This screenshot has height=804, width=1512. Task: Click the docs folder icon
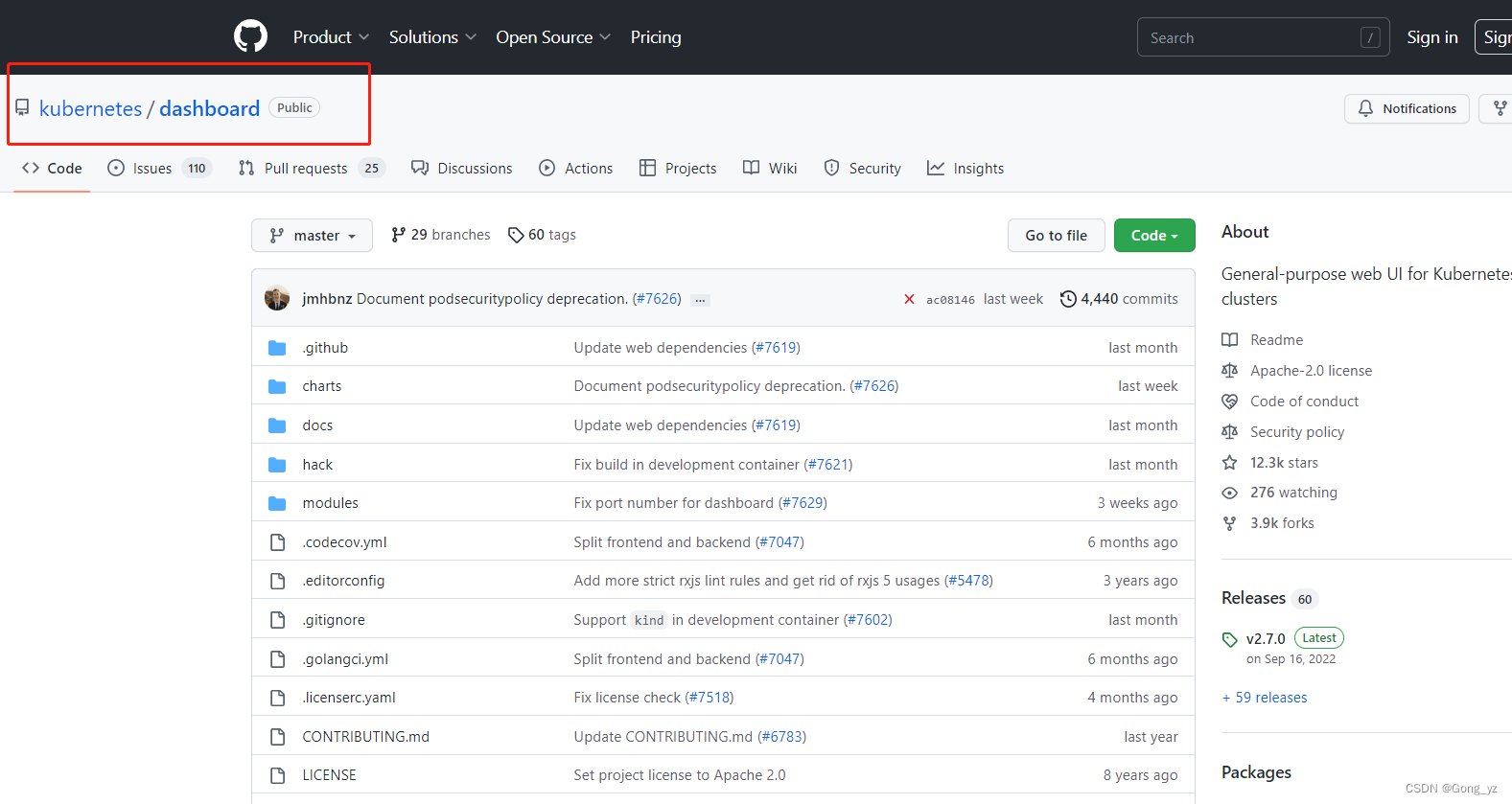point(277,425)
